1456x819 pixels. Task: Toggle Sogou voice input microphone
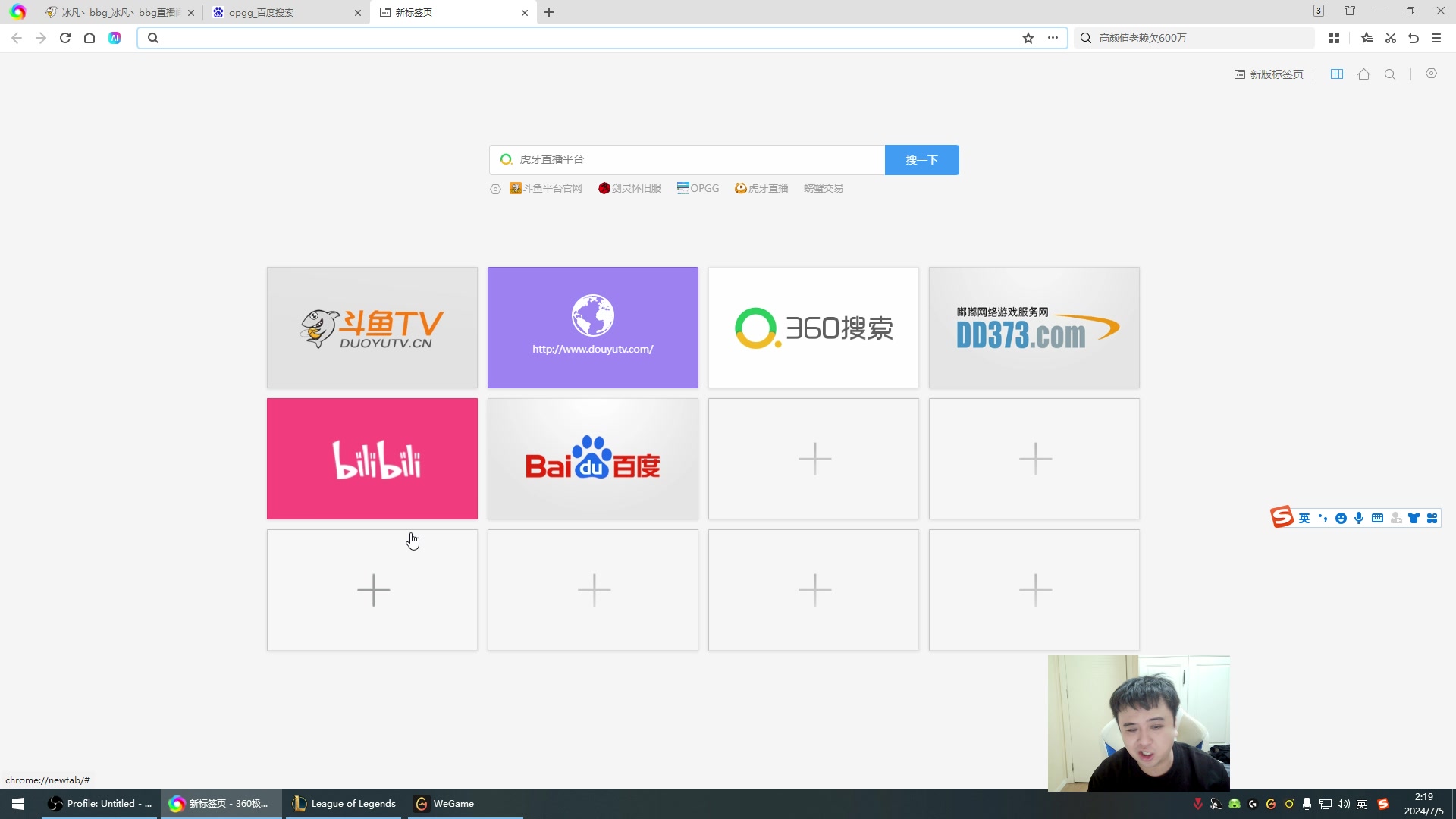click(x=1359, y=518)
